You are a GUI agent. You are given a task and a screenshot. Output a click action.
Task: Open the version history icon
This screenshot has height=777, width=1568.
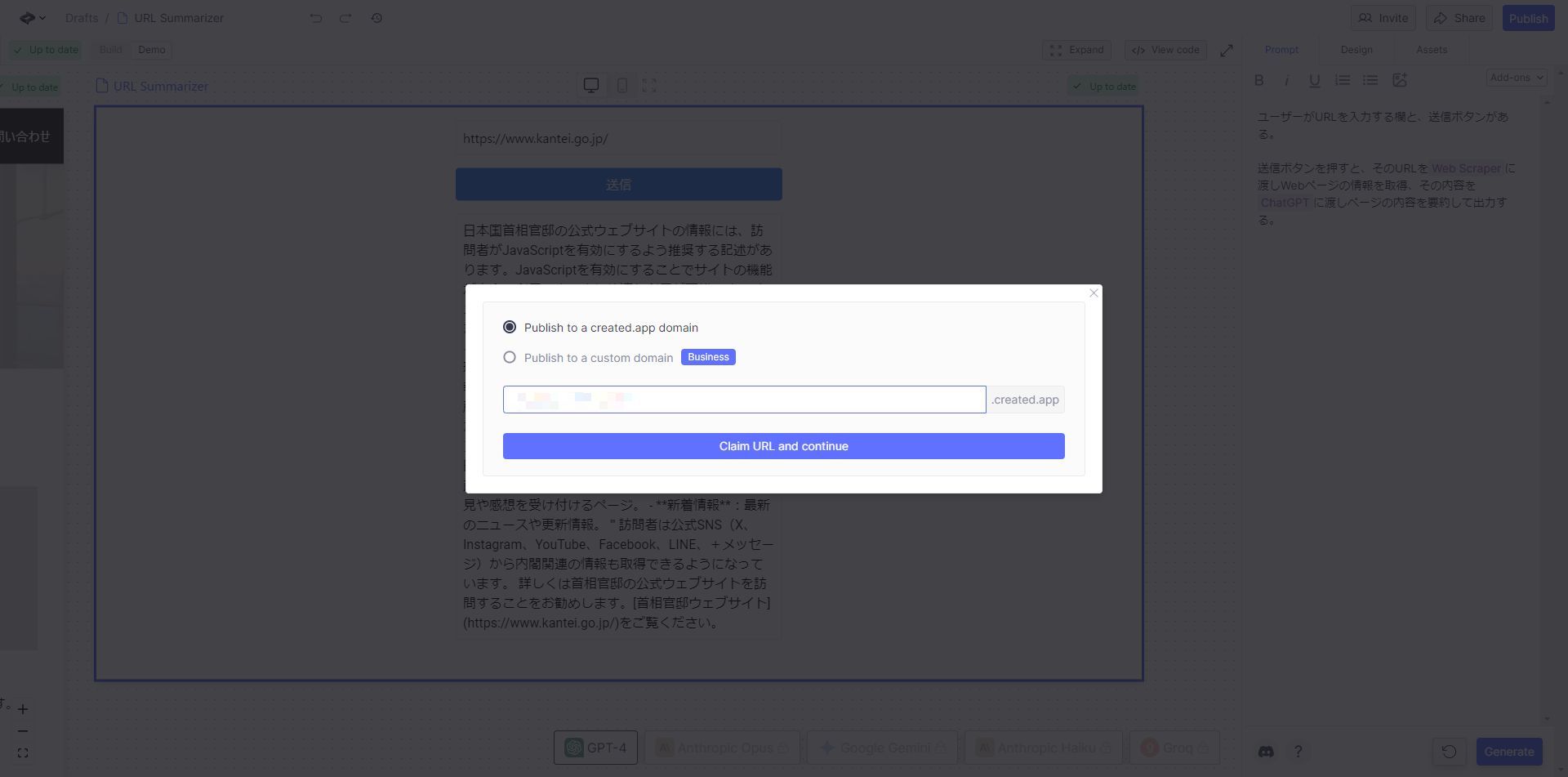coord(376,17)
